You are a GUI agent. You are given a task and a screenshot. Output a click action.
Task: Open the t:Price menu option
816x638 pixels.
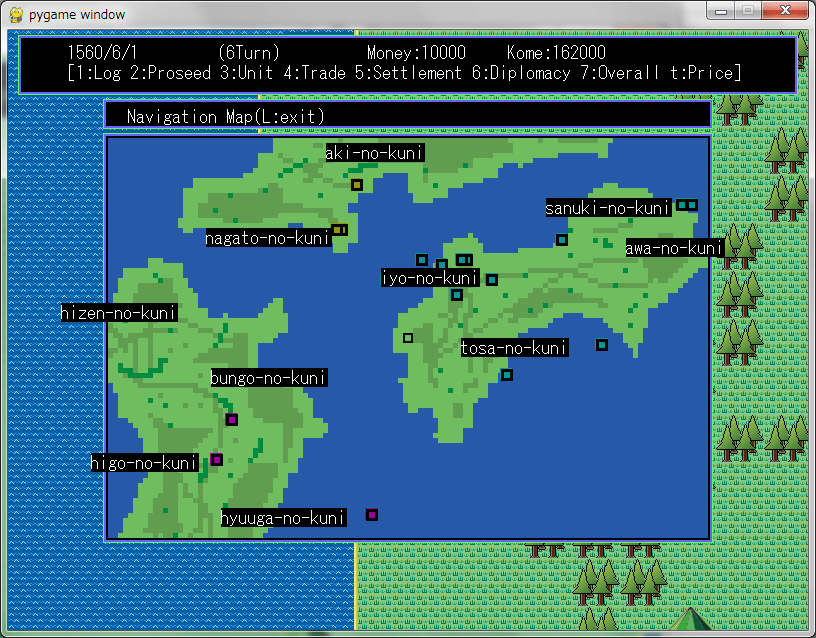(702, 73)
